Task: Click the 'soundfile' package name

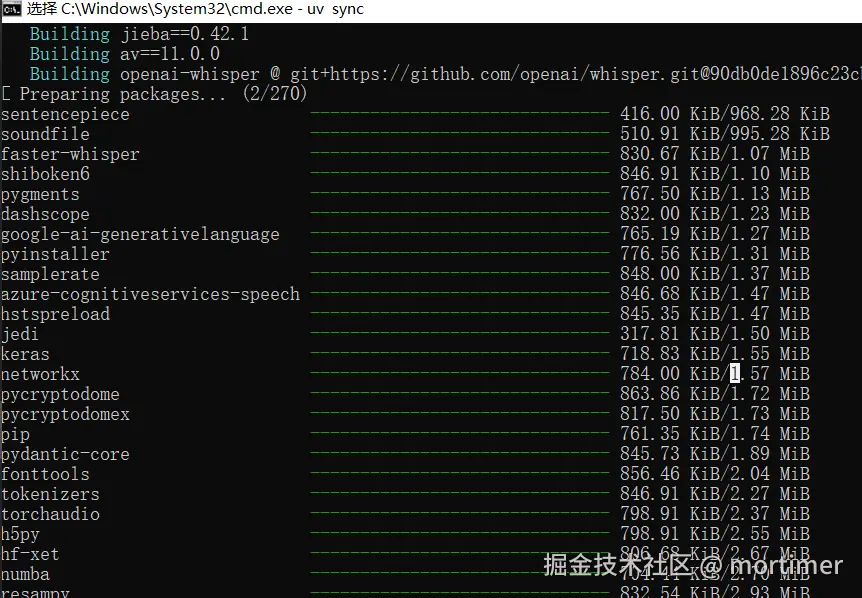Action: (45, 134)
